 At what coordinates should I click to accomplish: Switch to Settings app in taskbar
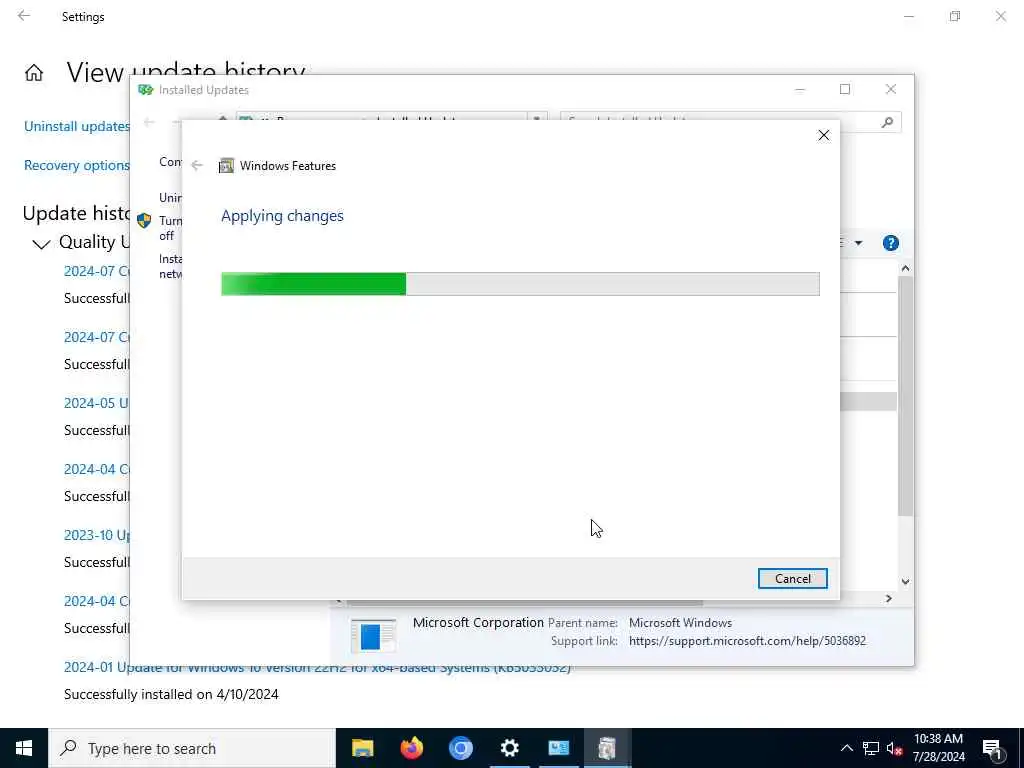click(509, 748)
